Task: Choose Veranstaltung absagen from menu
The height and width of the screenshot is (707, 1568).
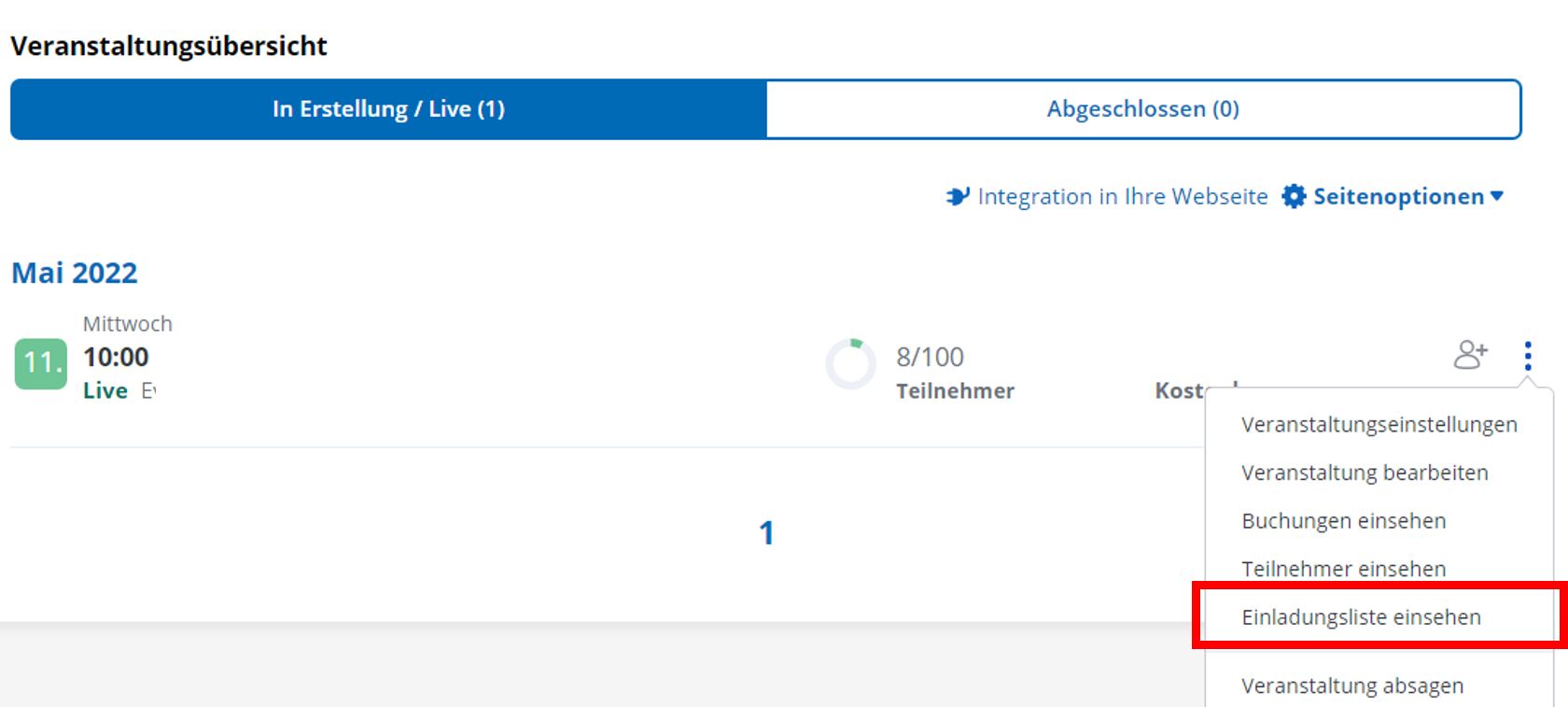Action: pyautogui.click(x=1351, y=686)
